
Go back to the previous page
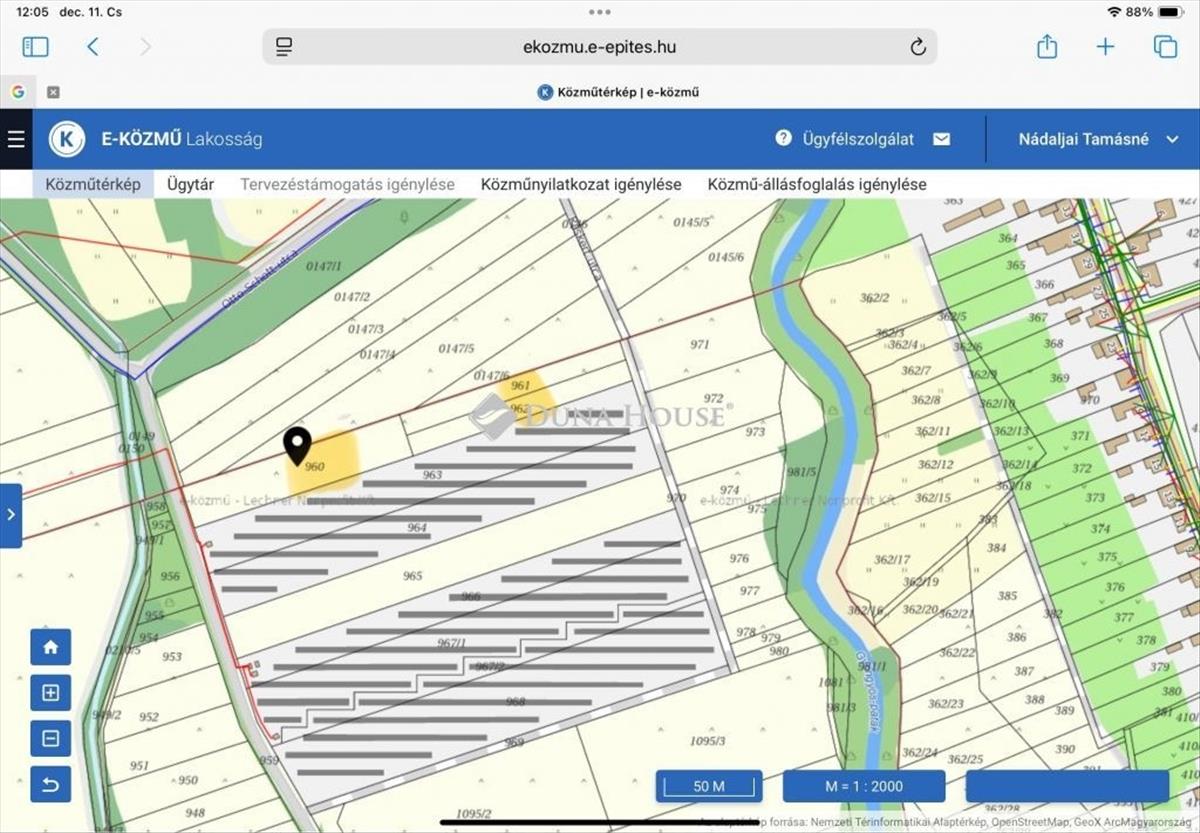93,47
